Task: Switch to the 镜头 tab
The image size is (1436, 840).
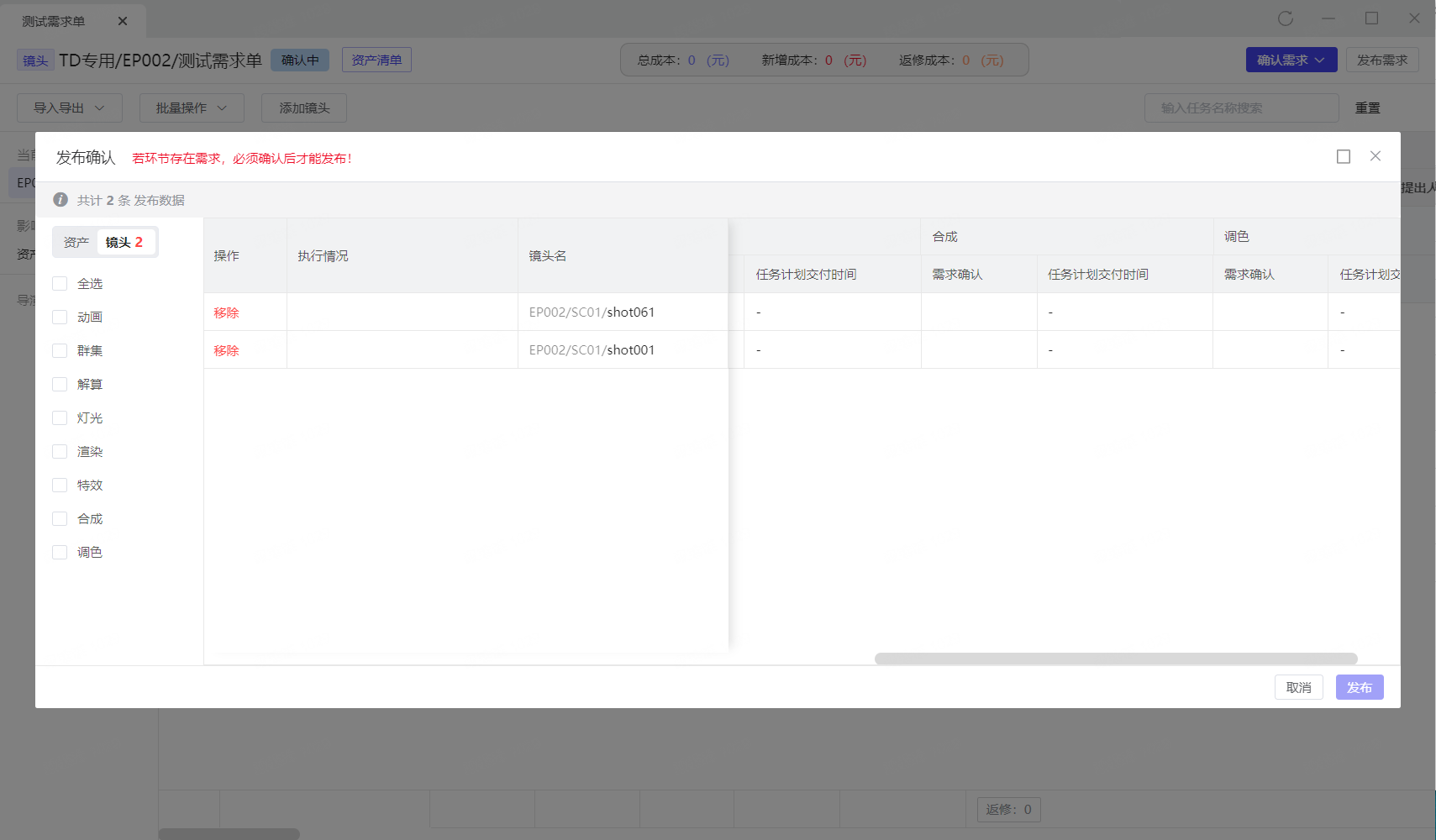Action: pyautogui.click(x=124, y=243)
